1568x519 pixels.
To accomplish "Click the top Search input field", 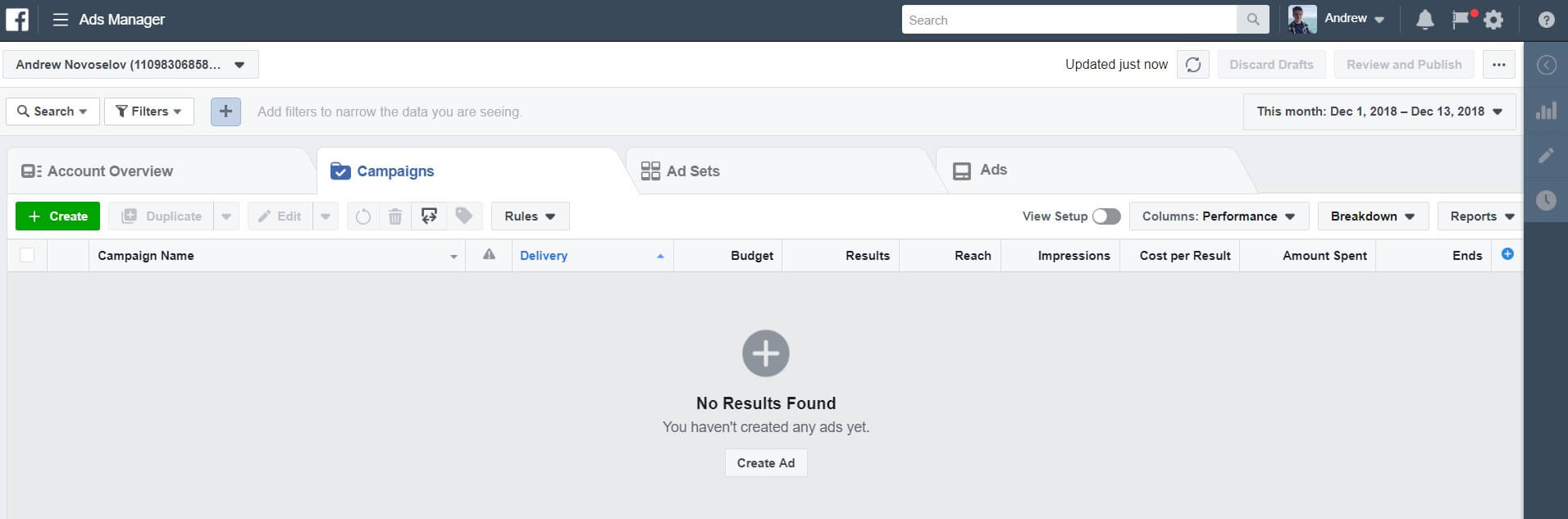I will [1069, 20].
